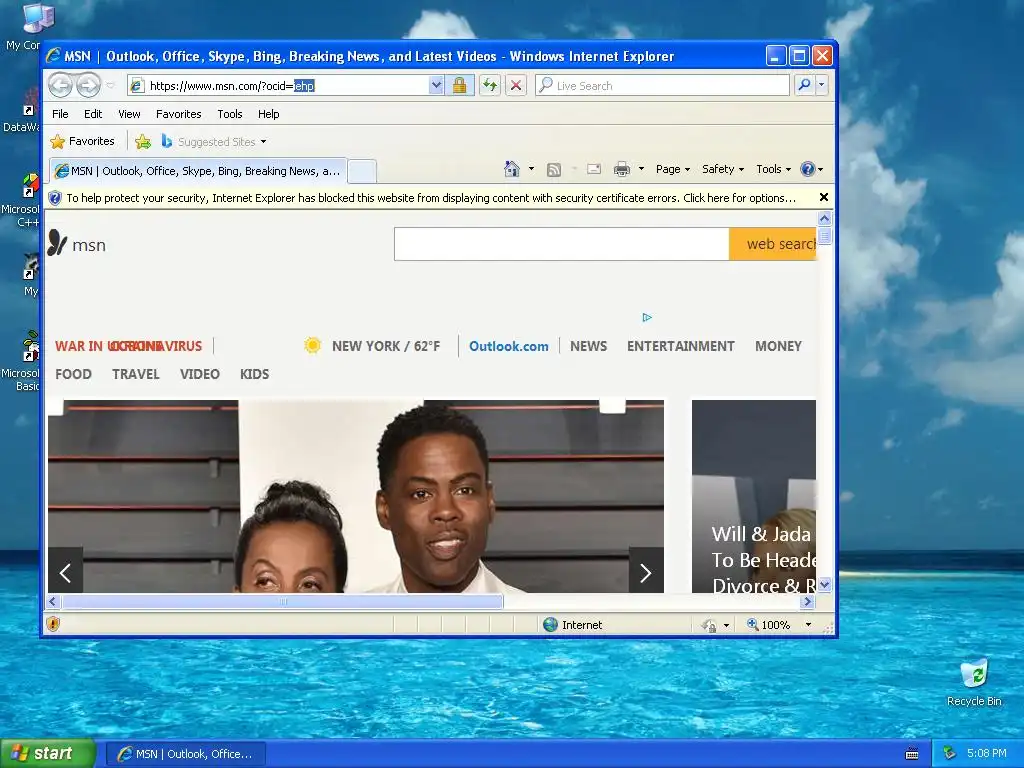Click the vertical scrollbar down arrow
The image size is (1024, 768).
click(x=824, y=584)
